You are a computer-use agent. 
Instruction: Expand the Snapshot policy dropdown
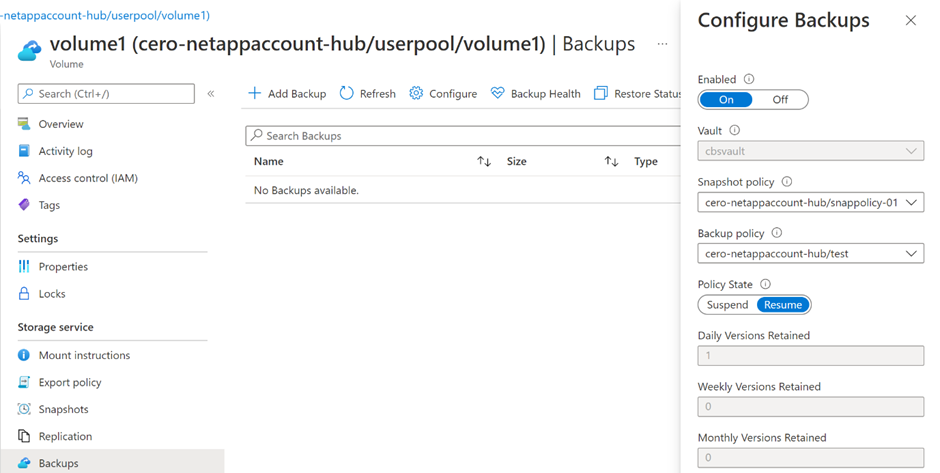click(810, 202)
